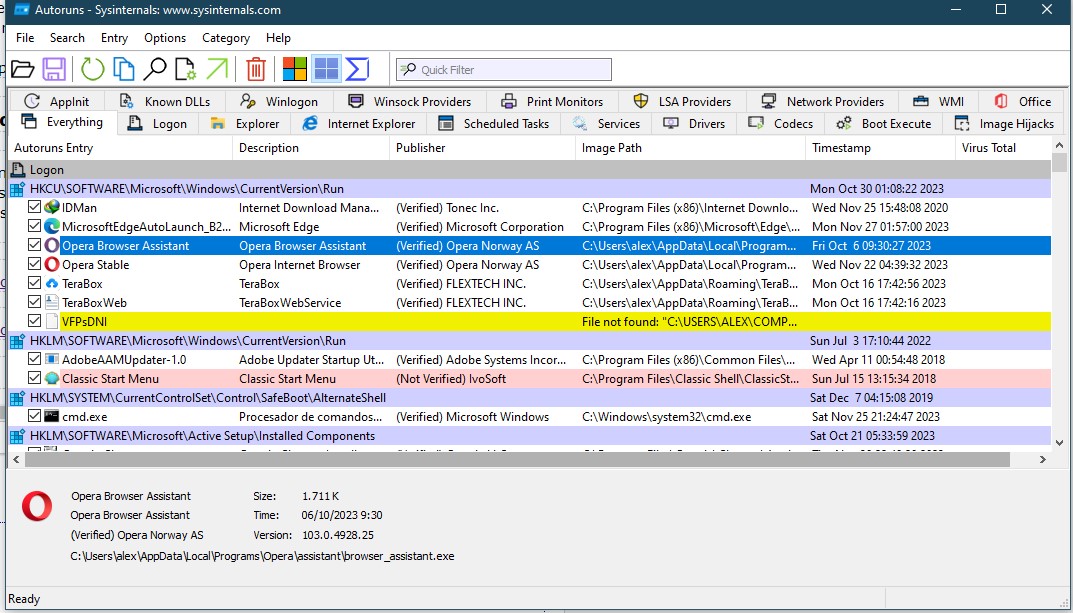The image size is (1073, 613).
Task: Click the vertical scrollbar down arrow
Action: [x=1059, y=443]
